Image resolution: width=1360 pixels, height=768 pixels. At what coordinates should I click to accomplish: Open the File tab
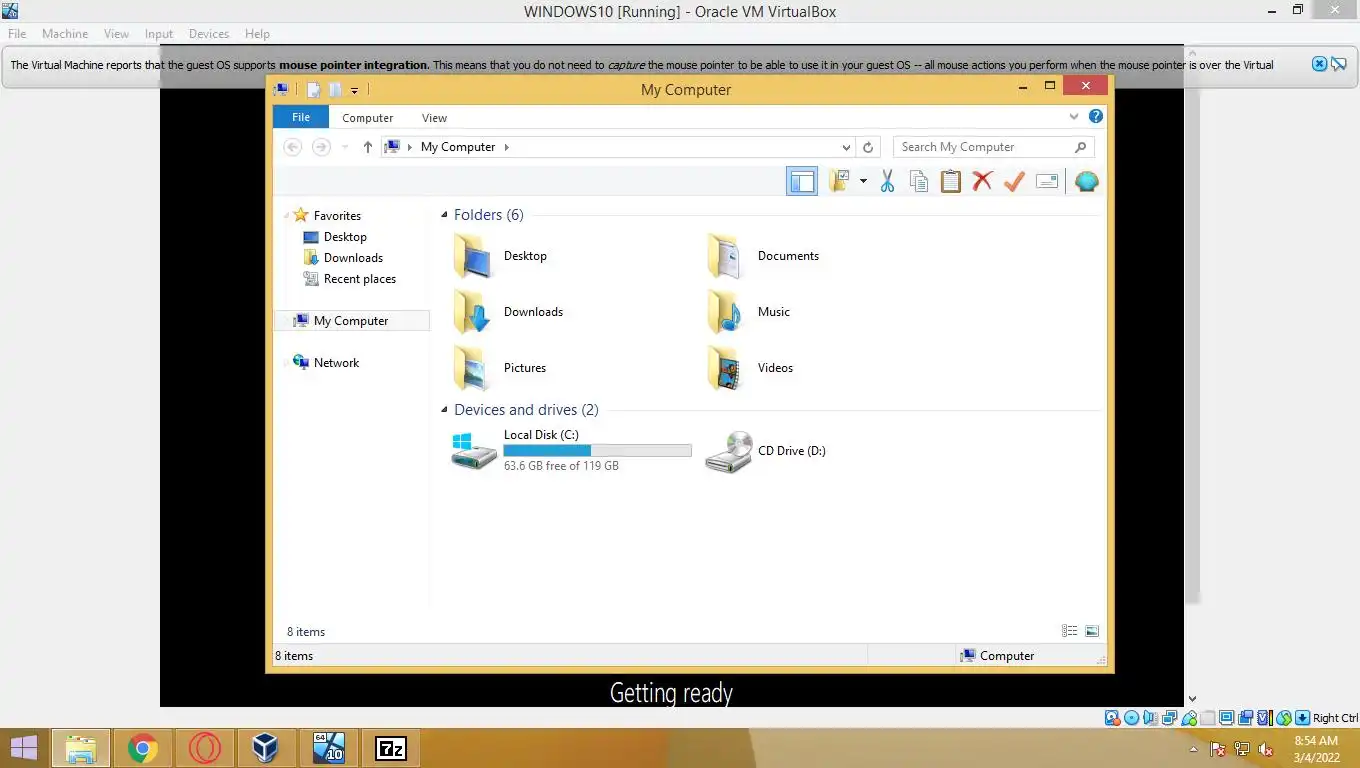pos(300,117)
